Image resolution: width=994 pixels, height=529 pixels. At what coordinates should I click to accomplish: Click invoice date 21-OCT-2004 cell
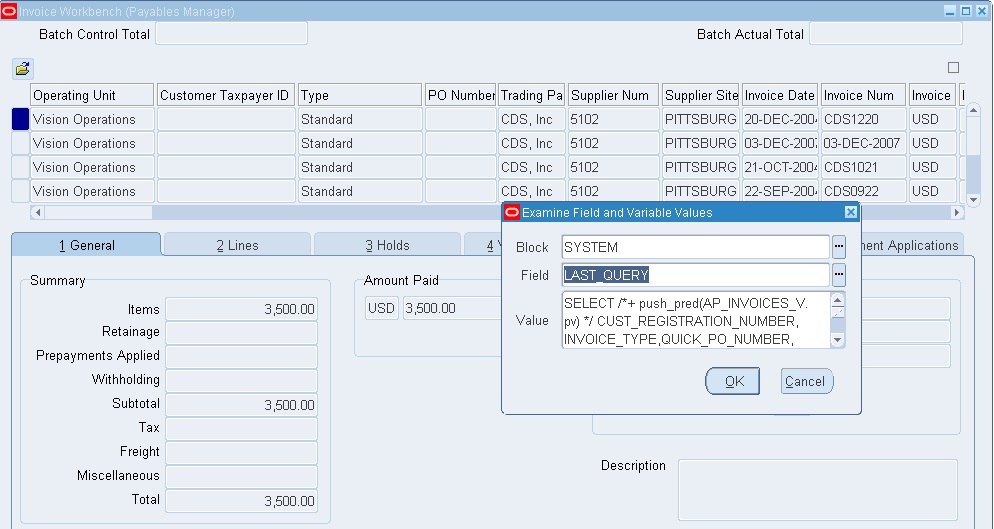(x=780, y=167)
